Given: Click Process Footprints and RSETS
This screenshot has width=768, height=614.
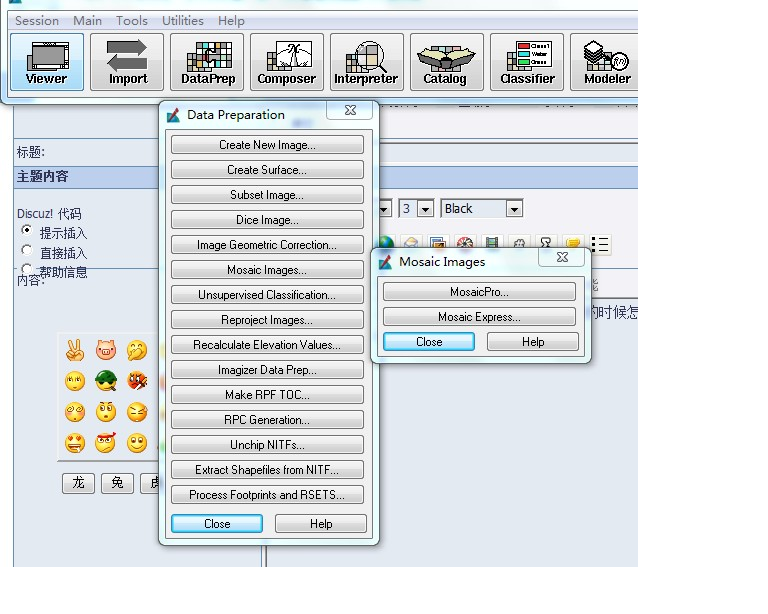Looking at the screenshot, I should coord(267,495).
